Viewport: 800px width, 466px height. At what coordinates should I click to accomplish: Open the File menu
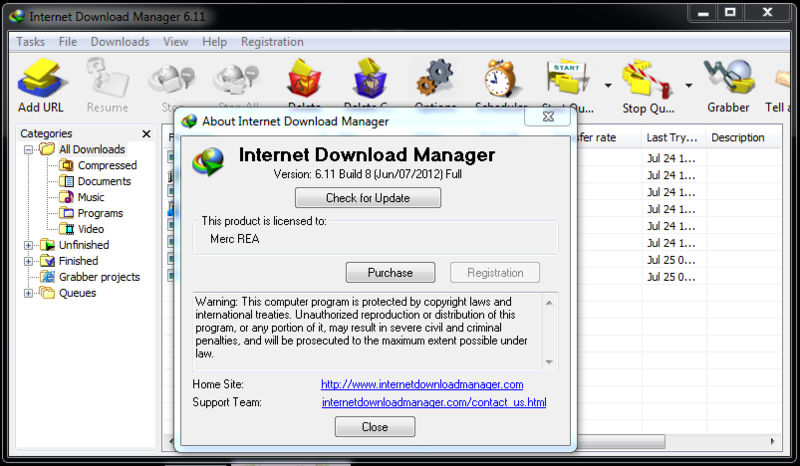(x=67, y=42)
